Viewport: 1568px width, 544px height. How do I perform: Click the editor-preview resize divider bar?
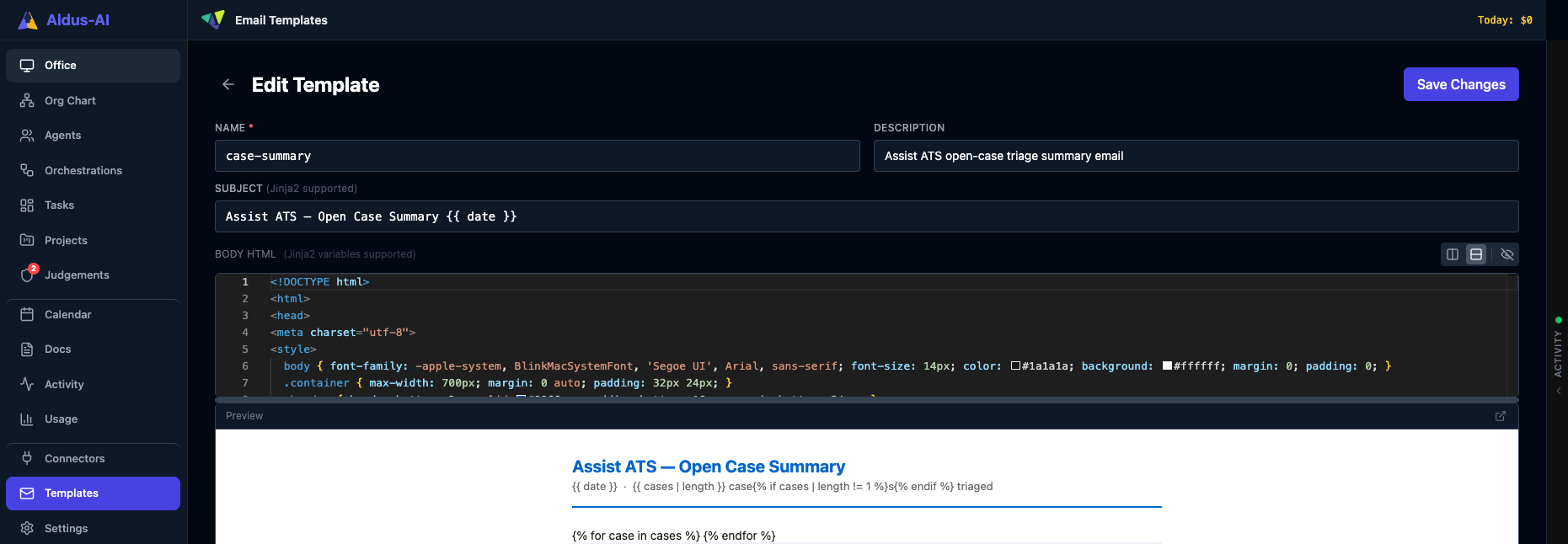coord(866,400)
